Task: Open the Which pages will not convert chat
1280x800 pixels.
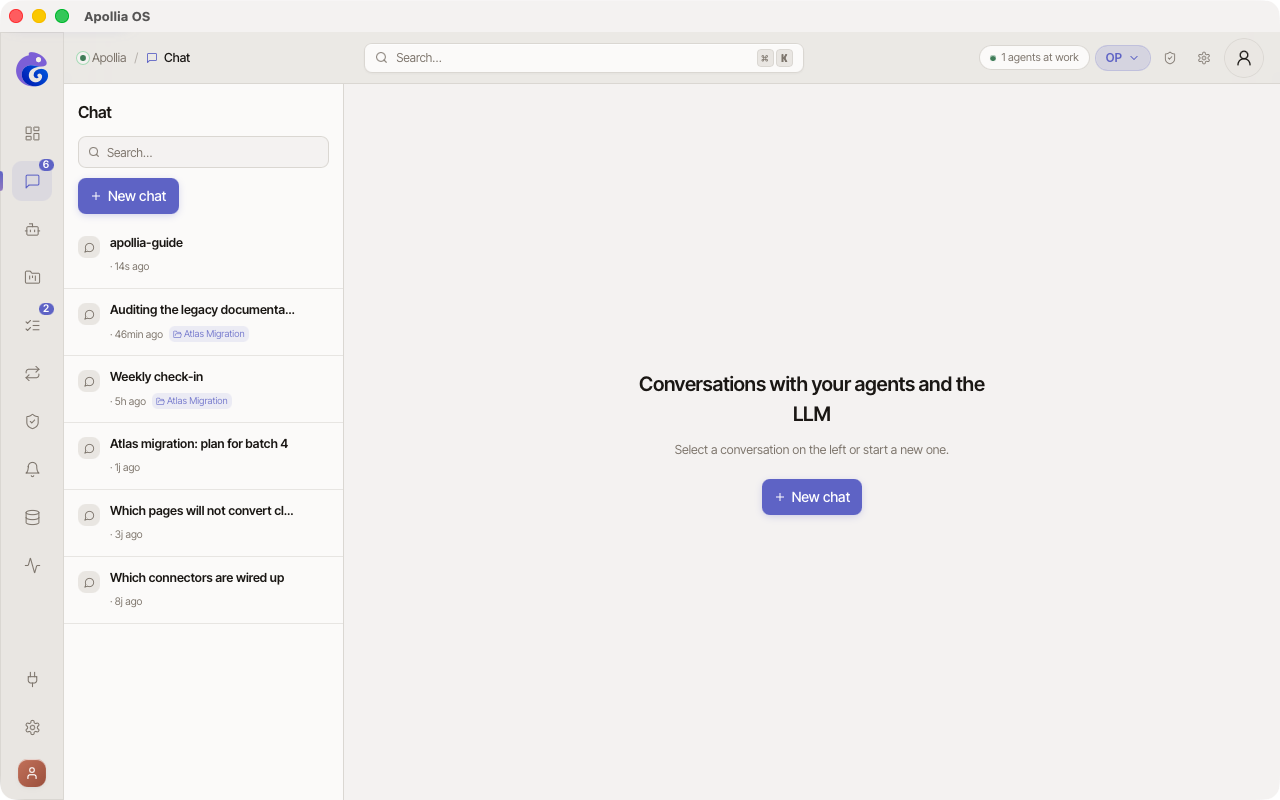Action: [x=203, y=523]
